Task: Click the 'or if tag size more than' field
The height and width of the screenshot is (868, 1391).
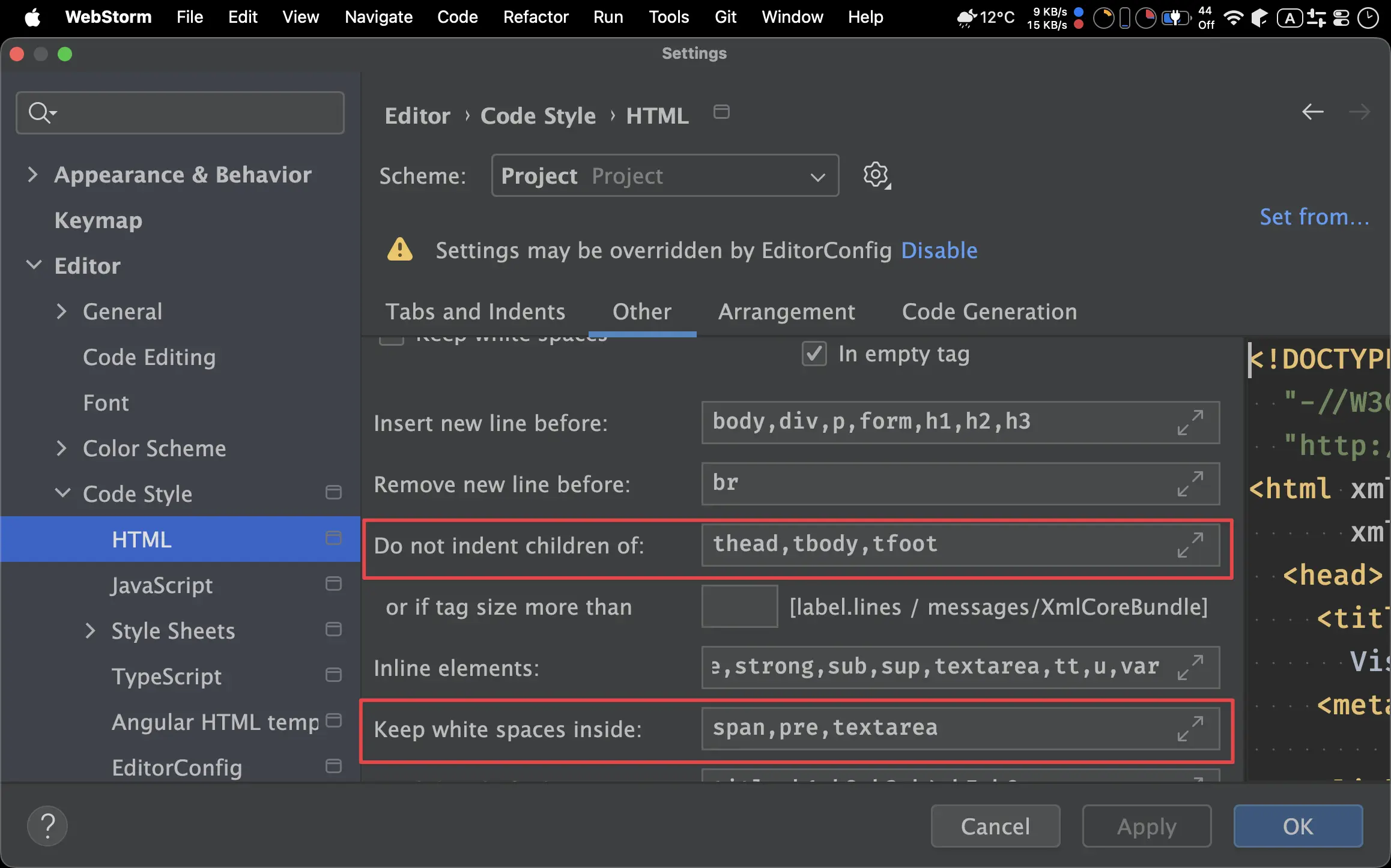Action: tap(739, 606)
